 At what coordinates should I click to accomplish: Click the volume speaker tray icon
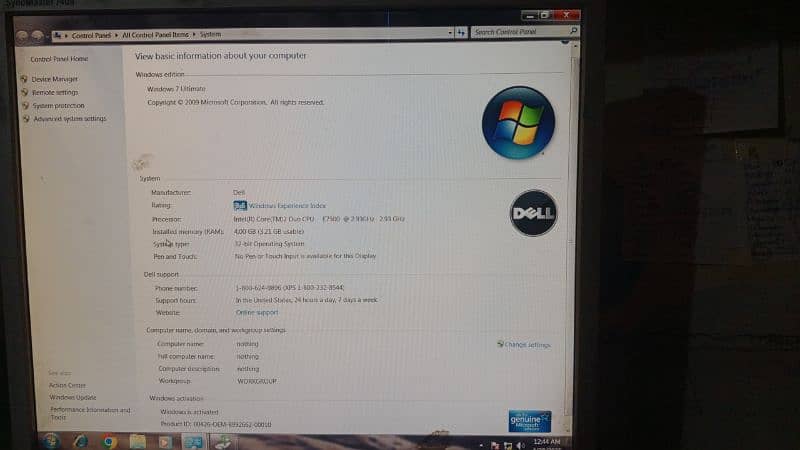click(520, 445)
